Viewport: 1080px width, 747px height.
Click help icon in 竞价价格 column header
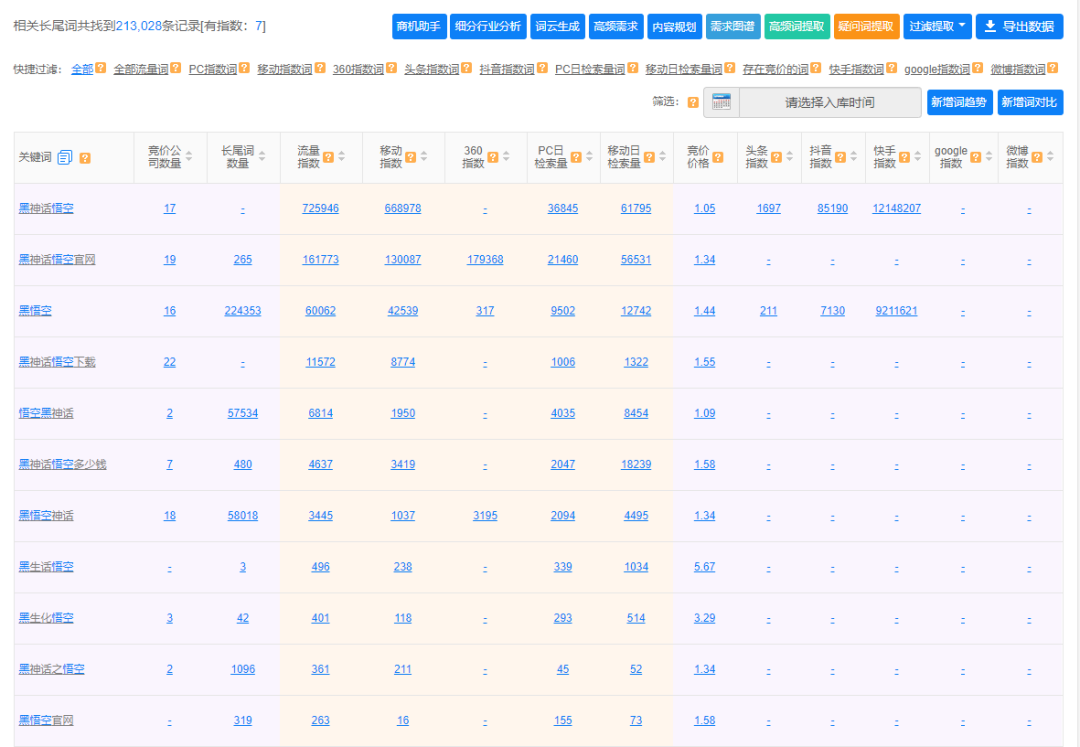click(x=718, y=157)
